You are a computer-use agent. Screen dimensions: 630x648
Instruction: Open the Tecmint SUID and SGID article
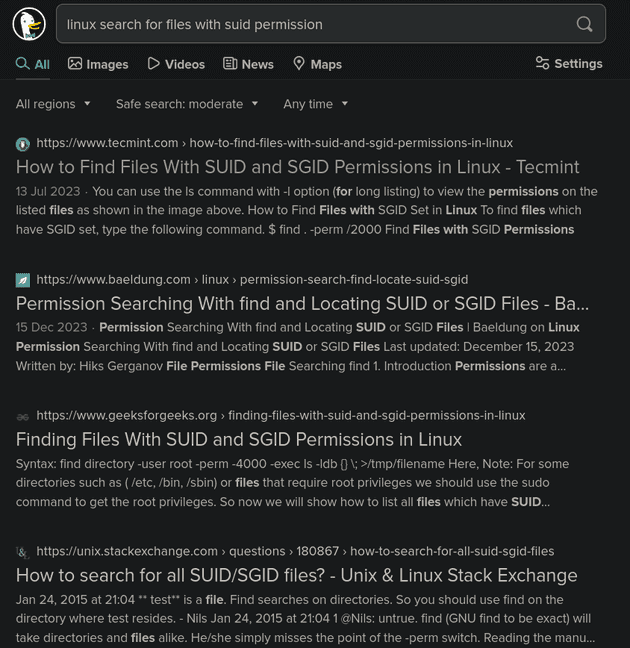297,167
